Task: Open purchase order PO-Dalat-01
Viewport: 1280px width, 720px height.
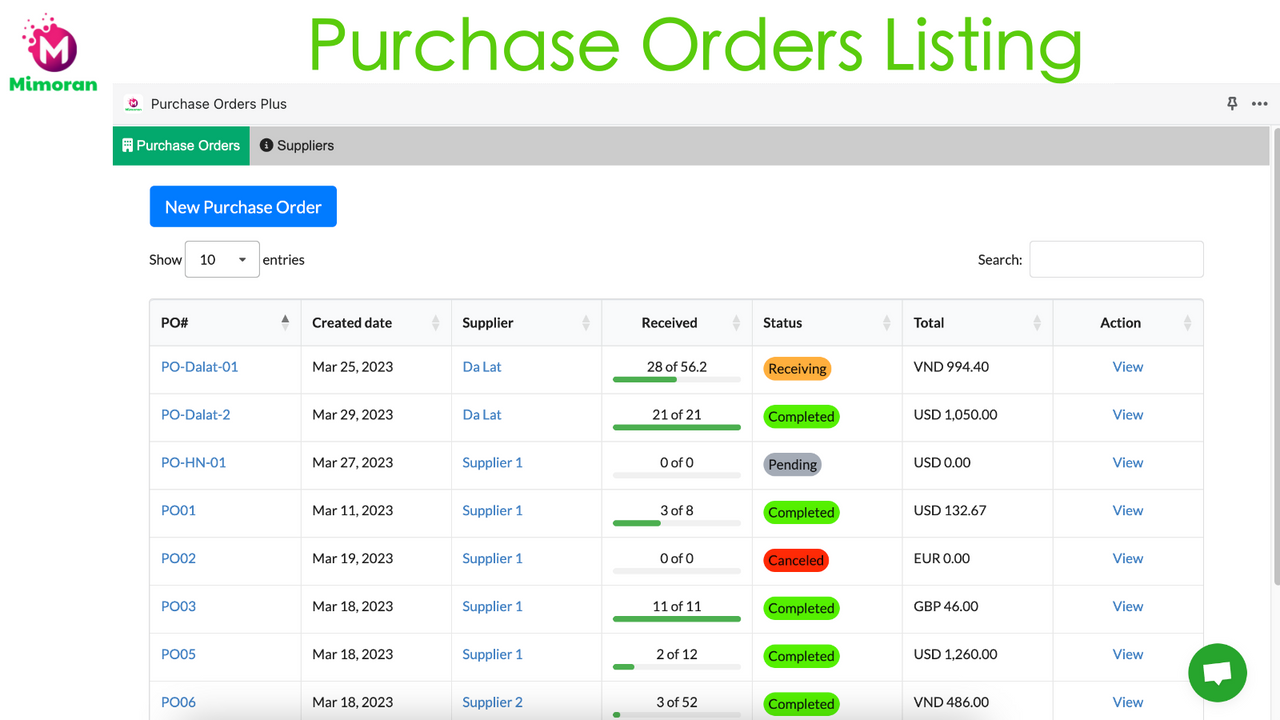Action: point(199,366)
